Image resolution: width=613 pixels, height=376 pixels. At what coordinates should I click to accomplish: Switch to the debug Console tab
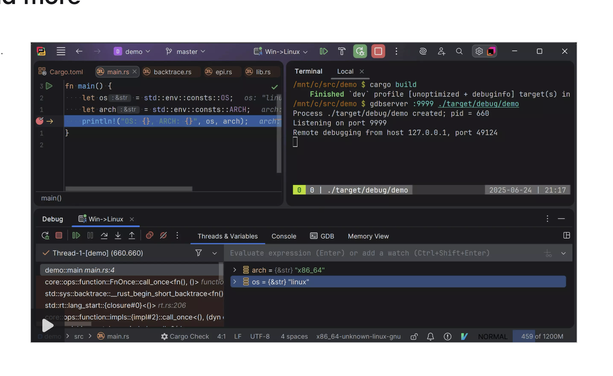click(x=283, y=236)
